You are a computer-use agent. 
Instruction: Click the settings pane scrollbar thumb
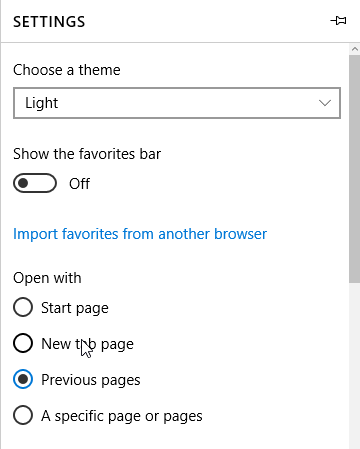[355, 169]
